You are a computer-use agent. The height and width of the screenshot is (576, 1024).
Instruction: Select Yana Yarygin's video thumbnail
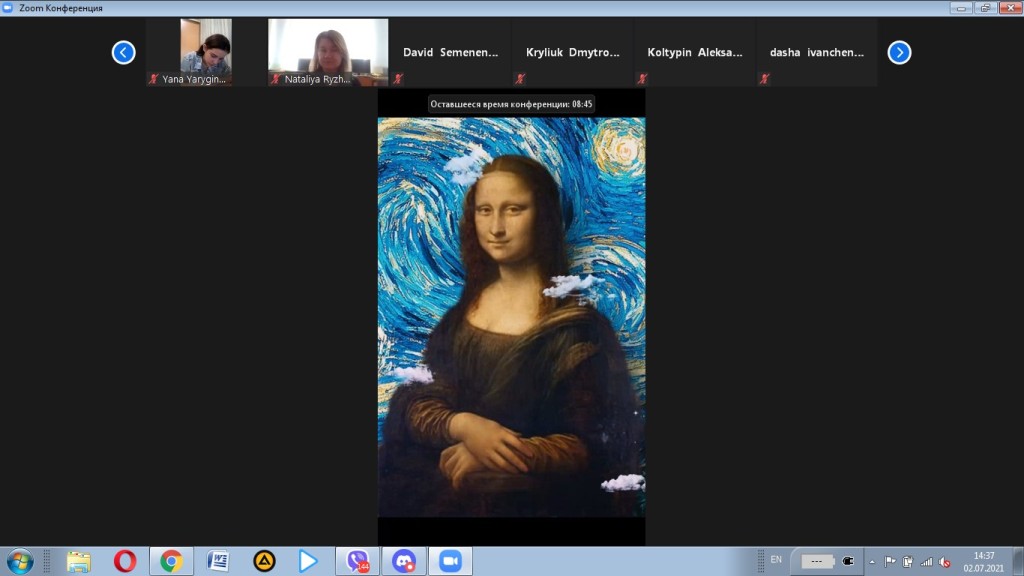[x=206, y=52]
